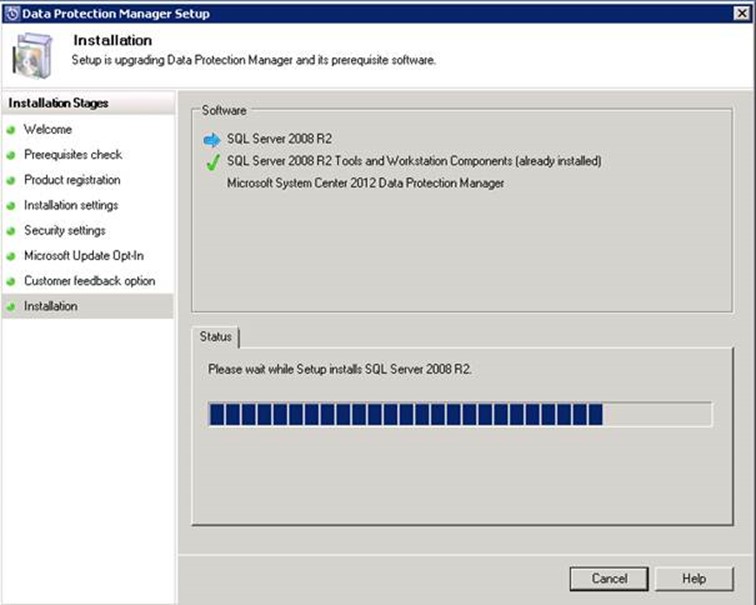Click 'SQL Server 2008 R2 Tools and Workstation Components' entry
This screenshot has height=605, width=756.
point(414,161)
